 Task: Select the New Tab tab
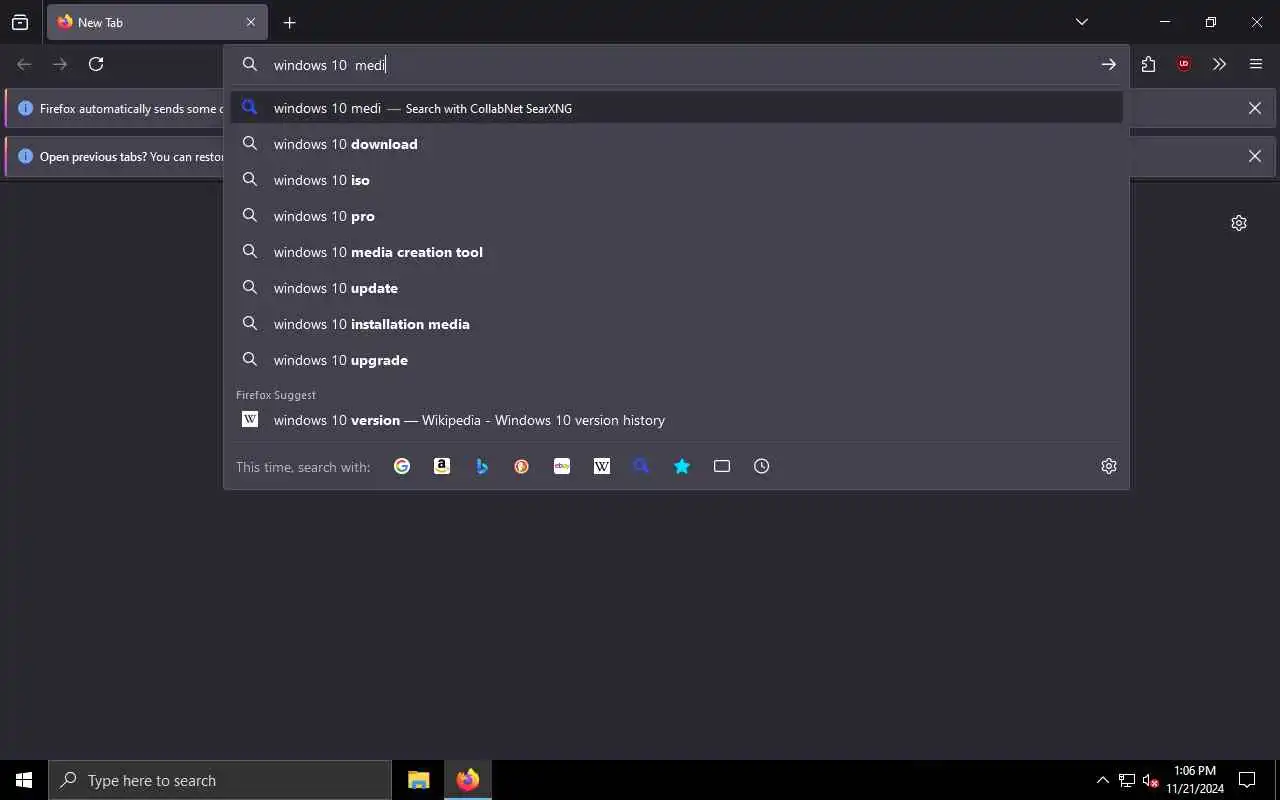point(156,22)
